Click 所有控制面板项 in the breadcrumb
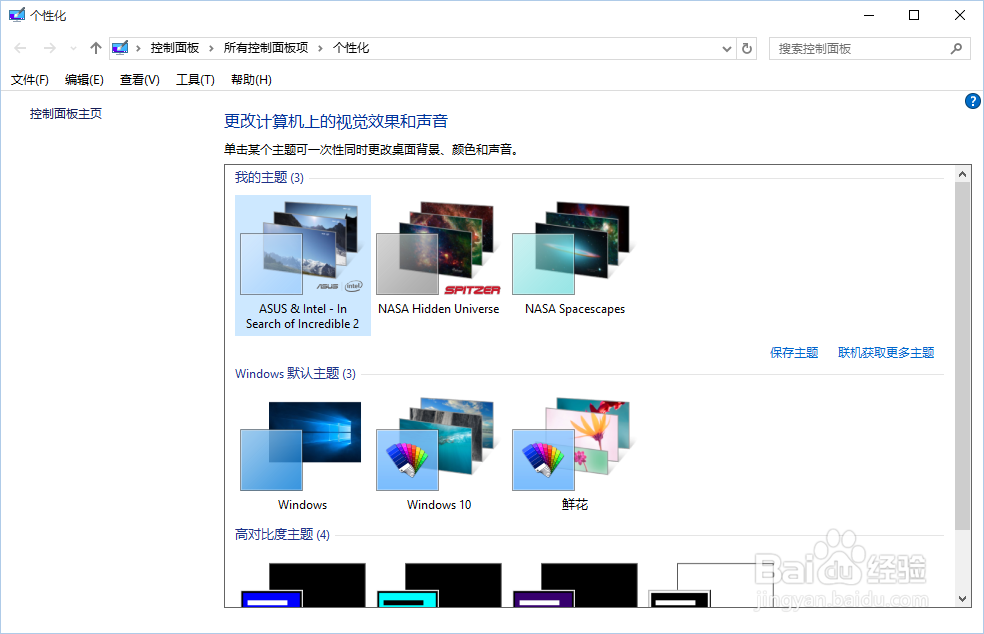Image resolution: width=984 pixels, height=634 pixels. pyautogui.click(x=266, y=48)
